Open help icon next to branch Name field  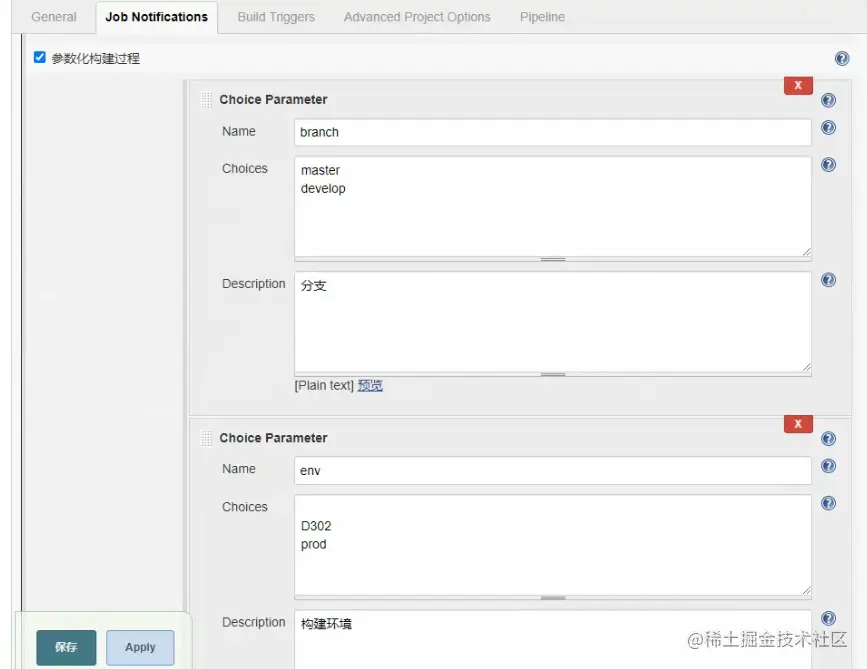pyautogui.click(x=828, y=128)
